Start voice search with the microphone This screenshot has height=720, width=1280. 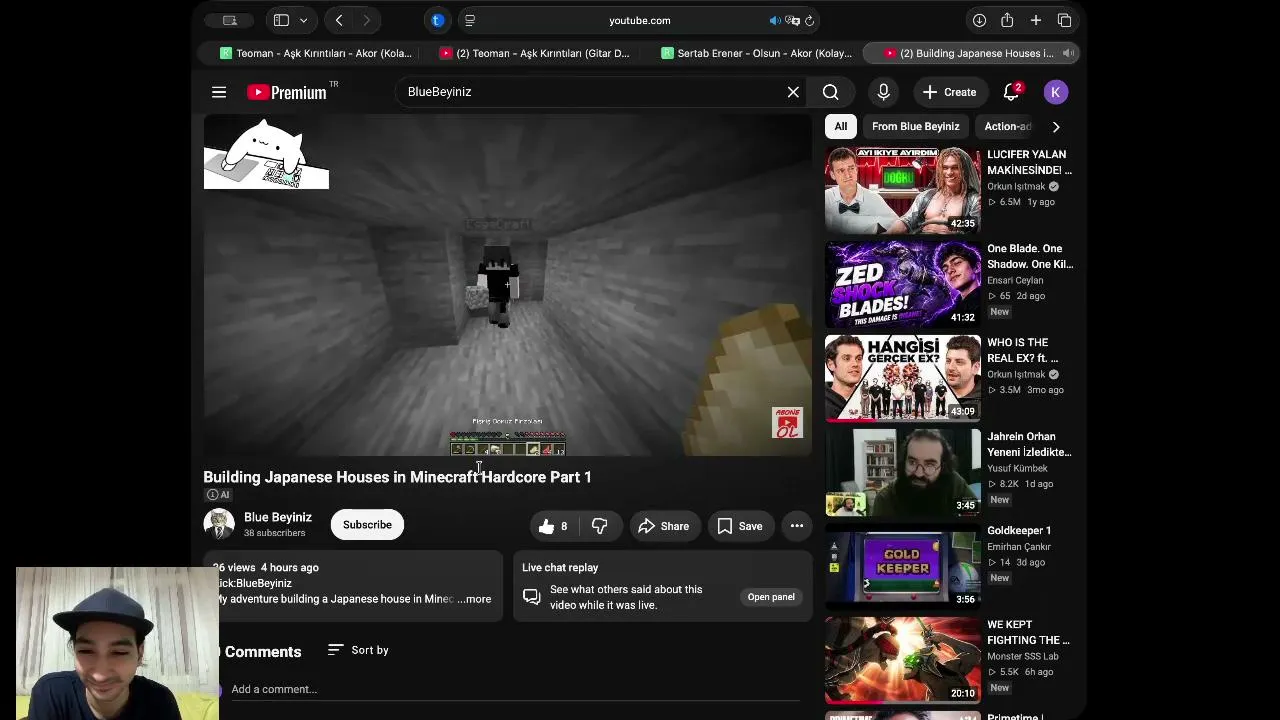click(x=883, y=92)
